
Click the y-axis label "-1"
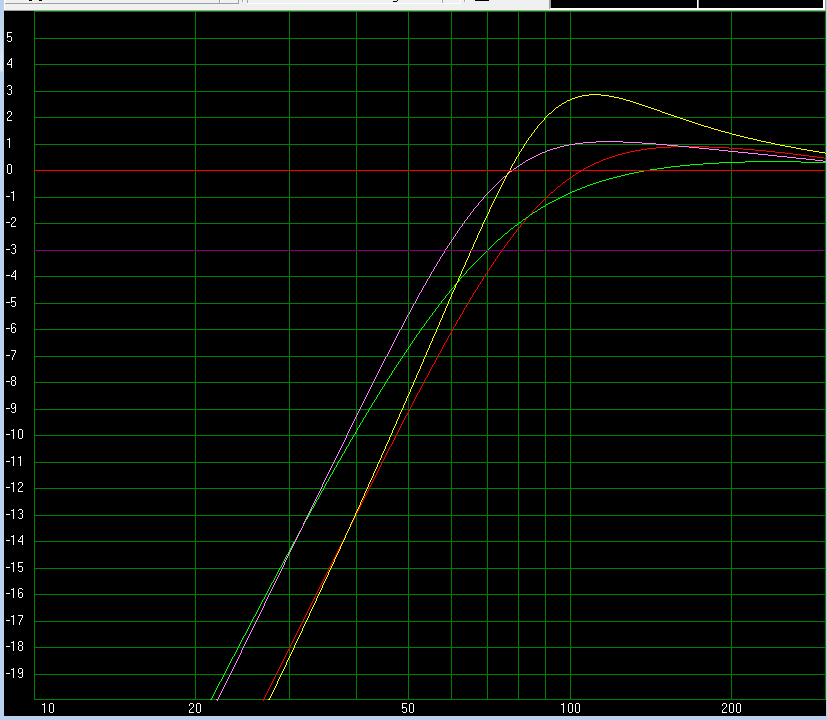click(x=11, y=197)
